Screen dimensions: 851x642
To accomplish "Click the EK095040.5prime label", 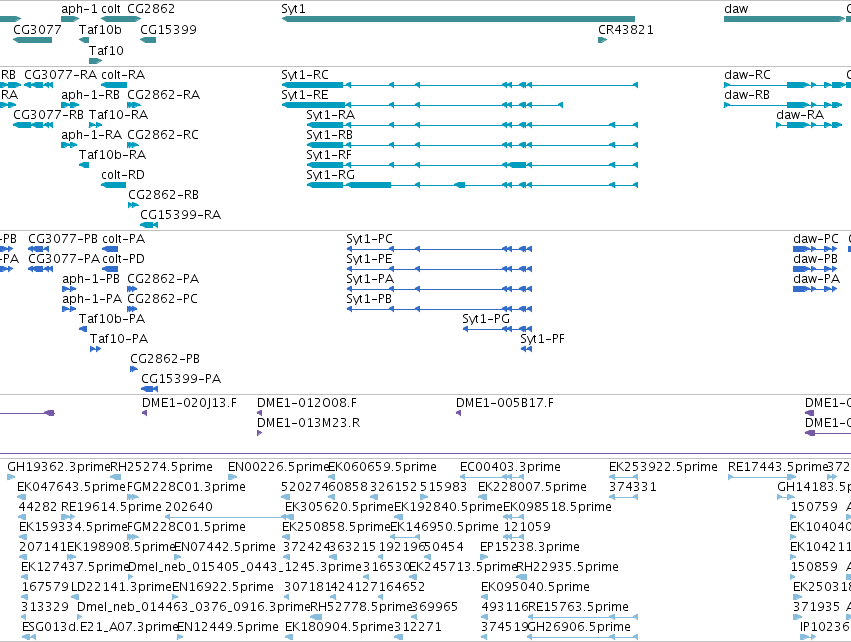I will 535,587.
